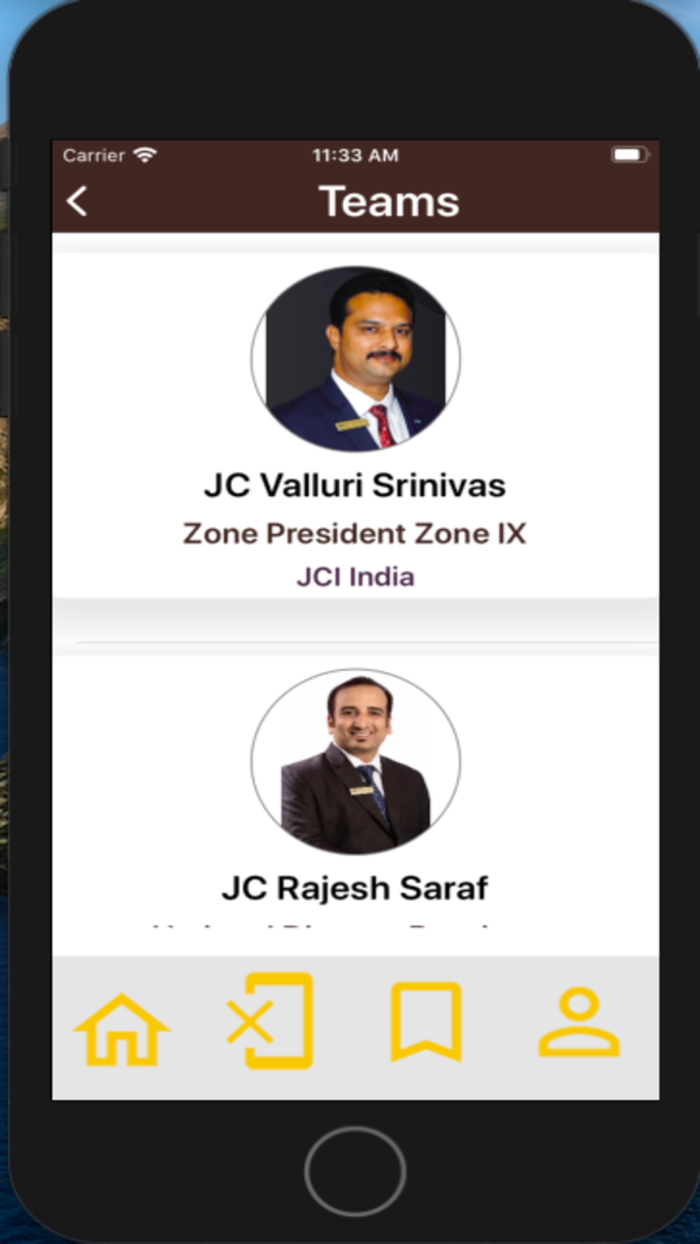Tap the Wi-Fi status icon
The image size is (700, 1244).
coord(145,155)
